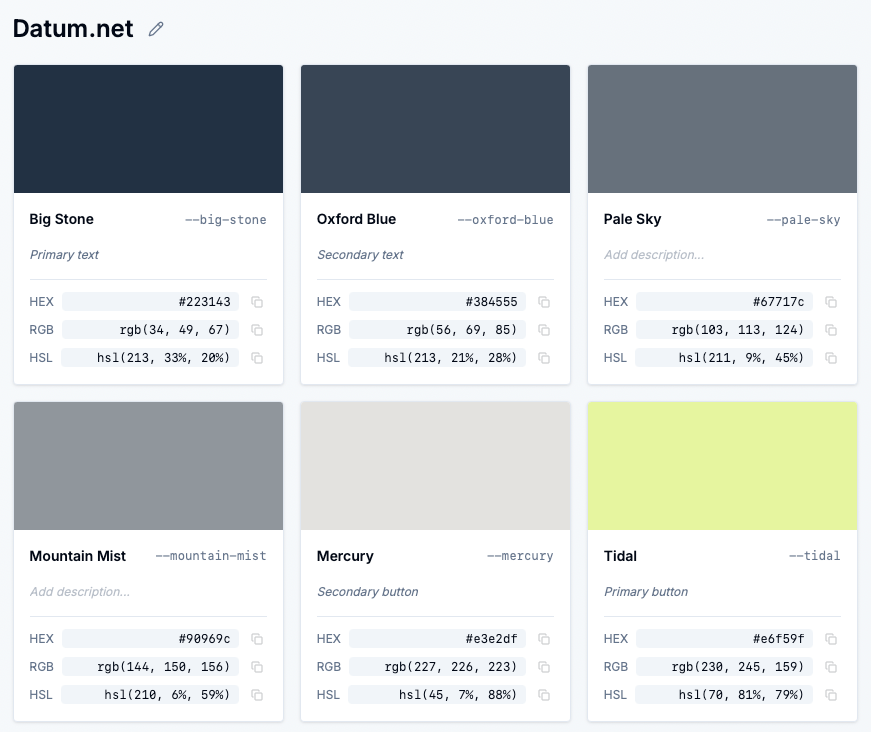Viewport: 871px width, 732px height.
Task: Copy Mountain Mist RGB value
Action: 257,667
